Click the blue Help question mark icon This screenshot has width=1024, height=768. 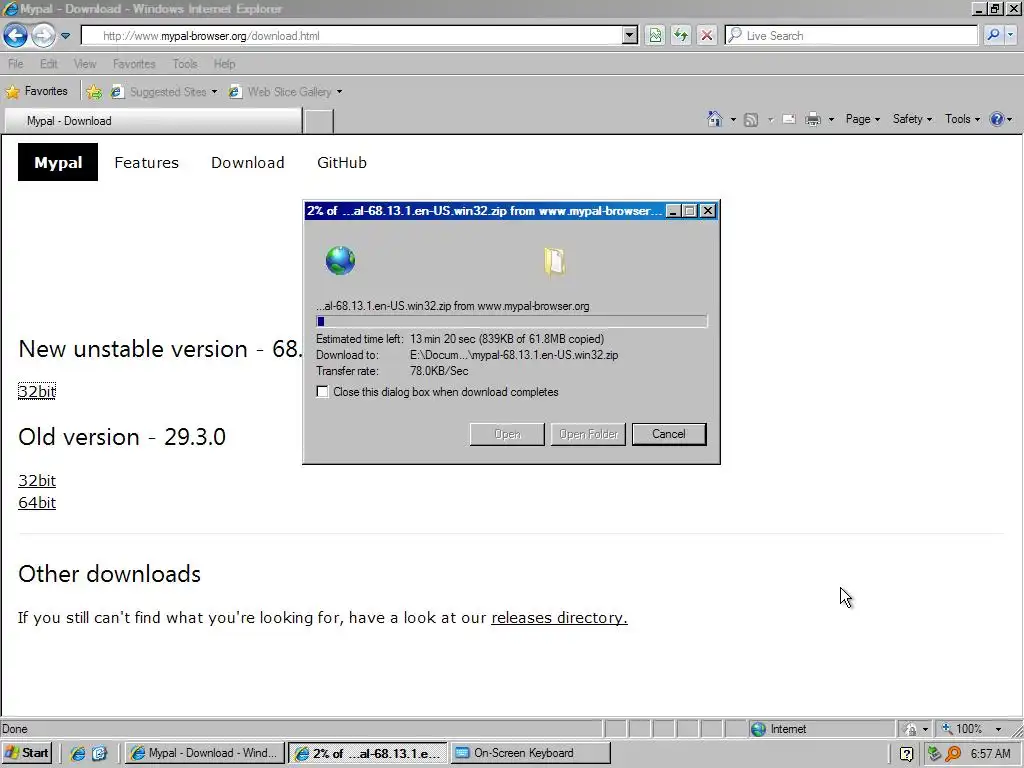(x=997, y=119)
